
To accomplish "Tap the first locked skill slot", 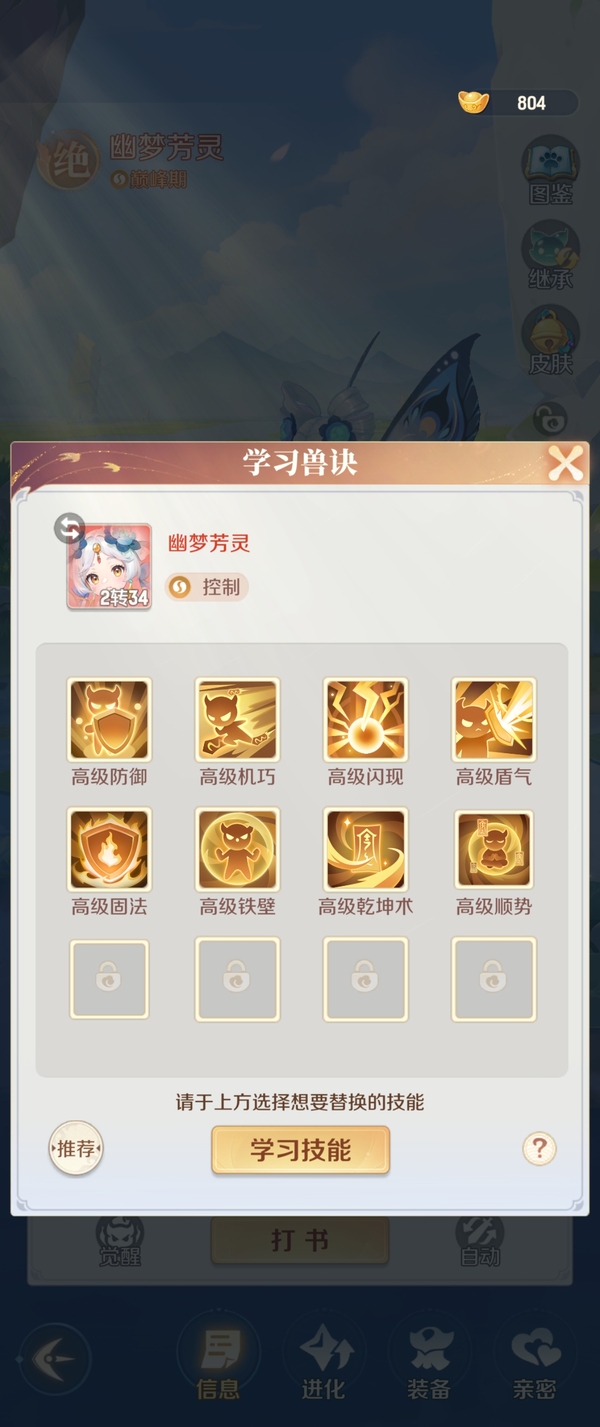I will 109,980.
